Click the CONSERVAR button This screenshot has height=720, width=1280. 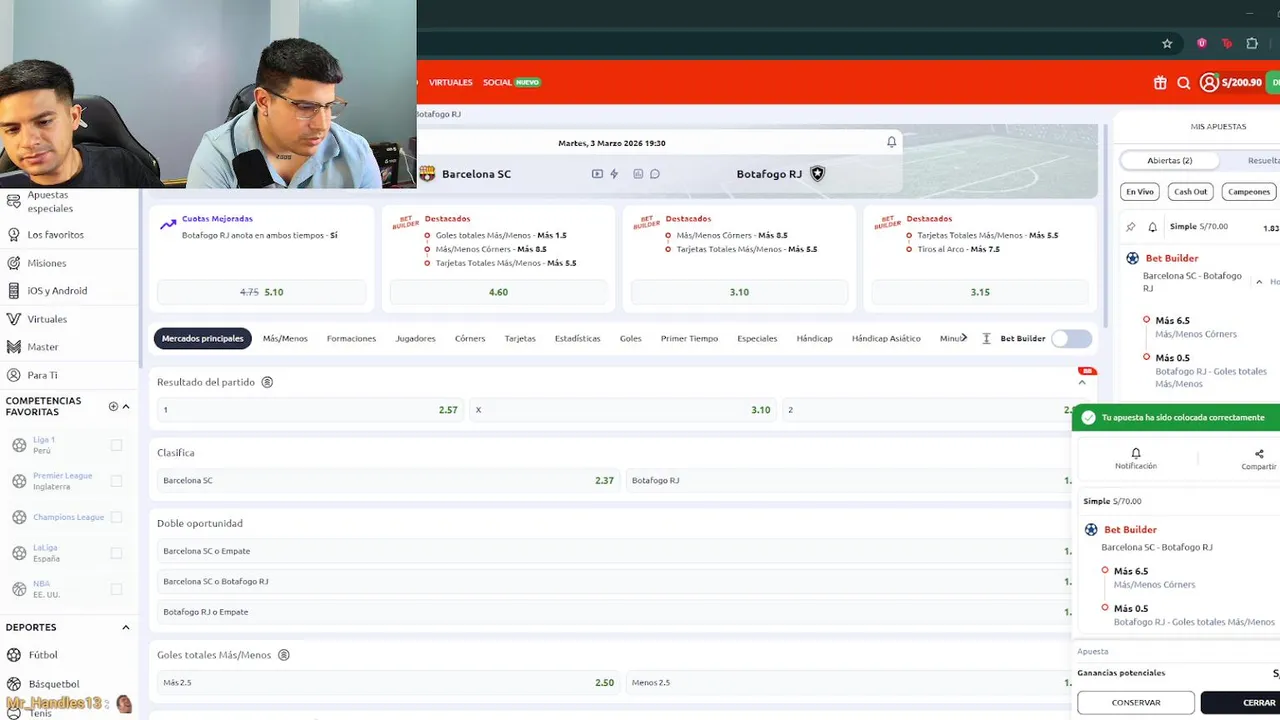coord(1136,703)
